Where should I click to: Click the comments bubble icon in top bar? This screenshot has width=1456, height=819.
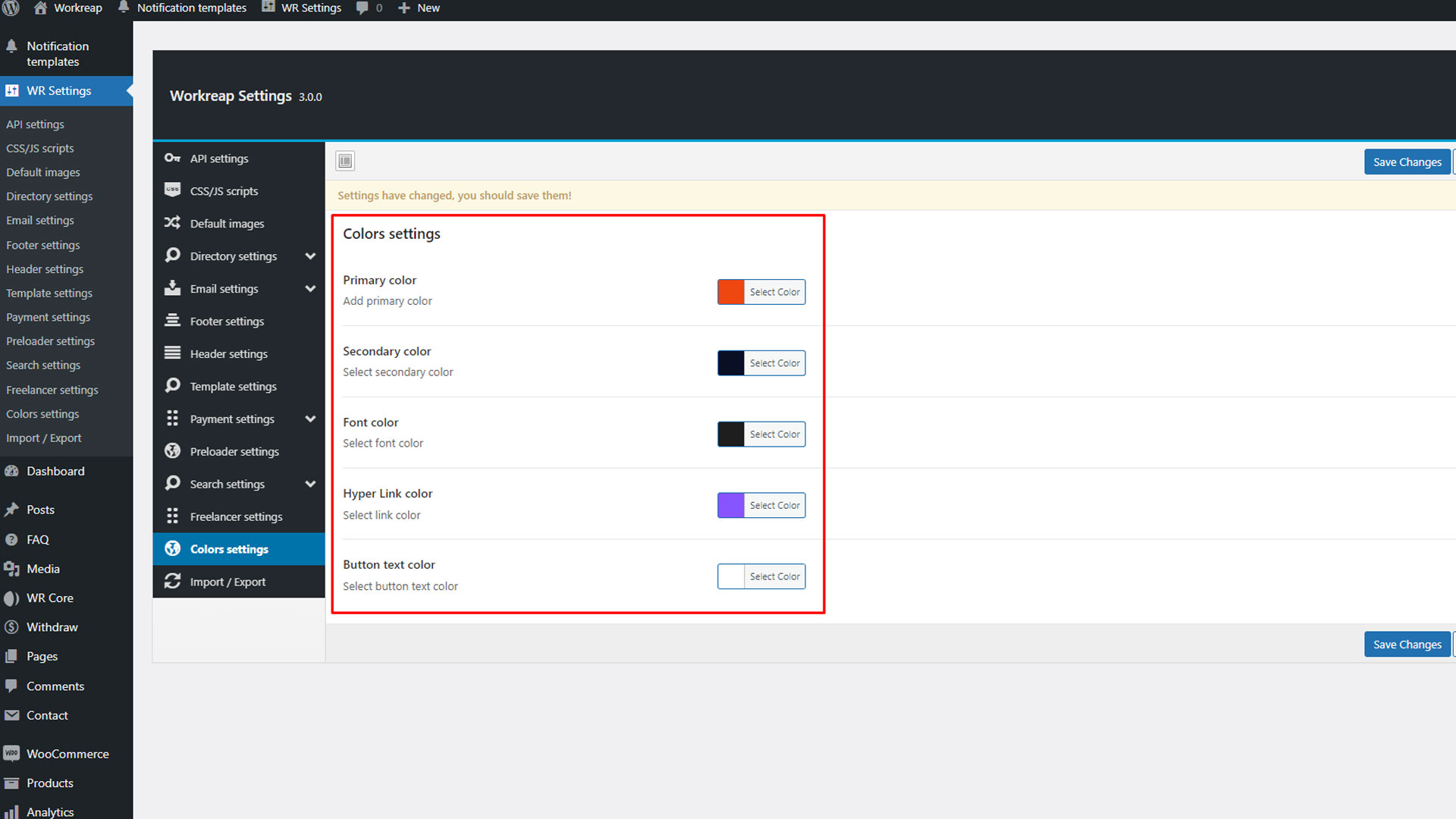[x=362, y=8]
